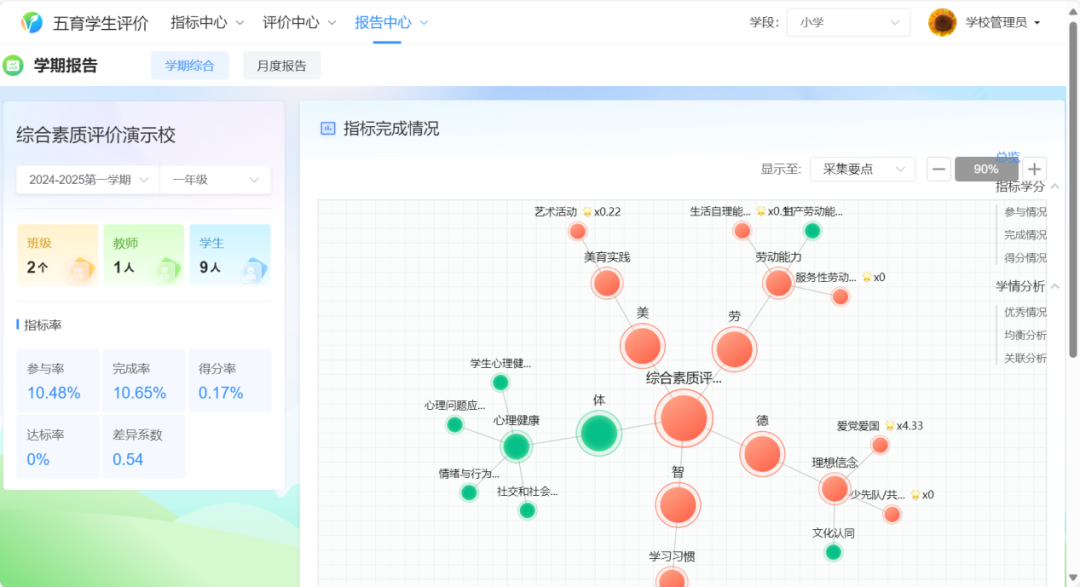Click the 指标完成情况 panel chart icon
Screen dimensions: 1080x587
pos(329,128)
